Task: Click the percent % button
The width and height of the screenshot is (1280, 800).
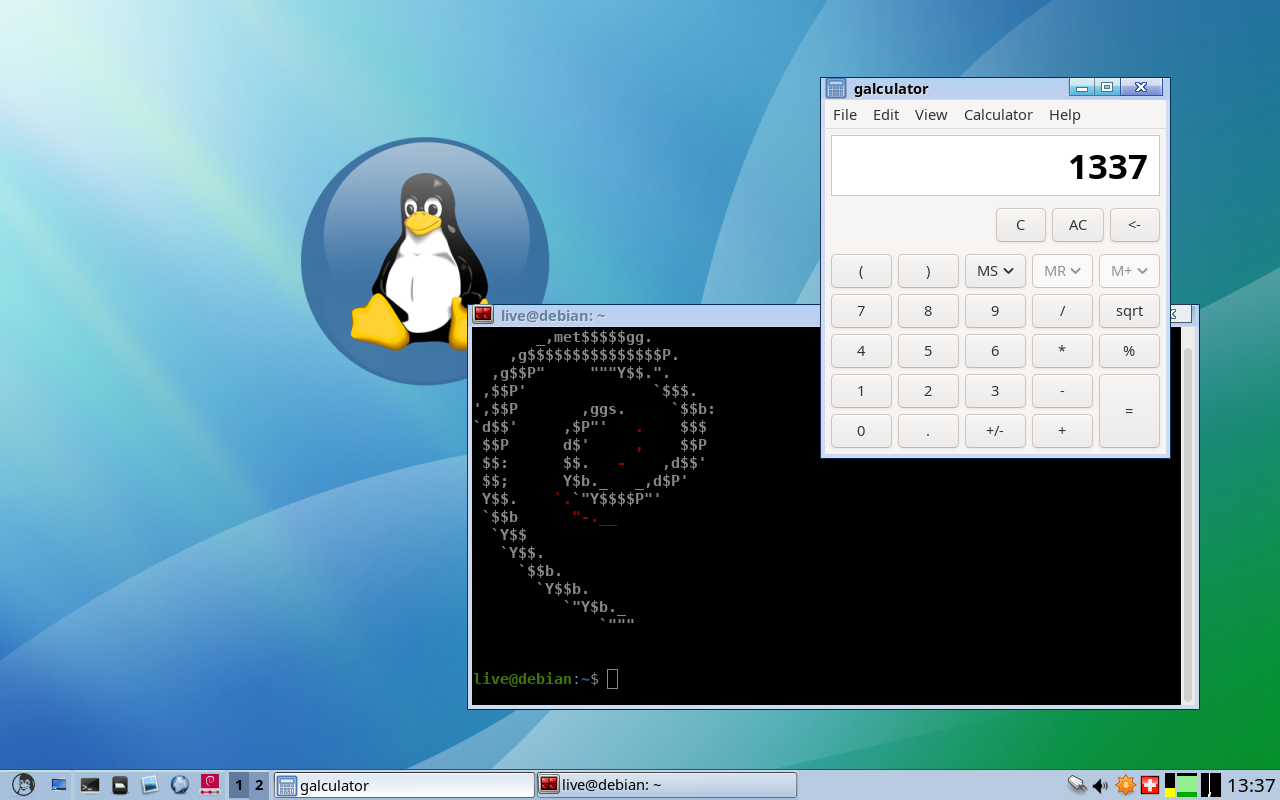Action: [x=1129, y=351]
